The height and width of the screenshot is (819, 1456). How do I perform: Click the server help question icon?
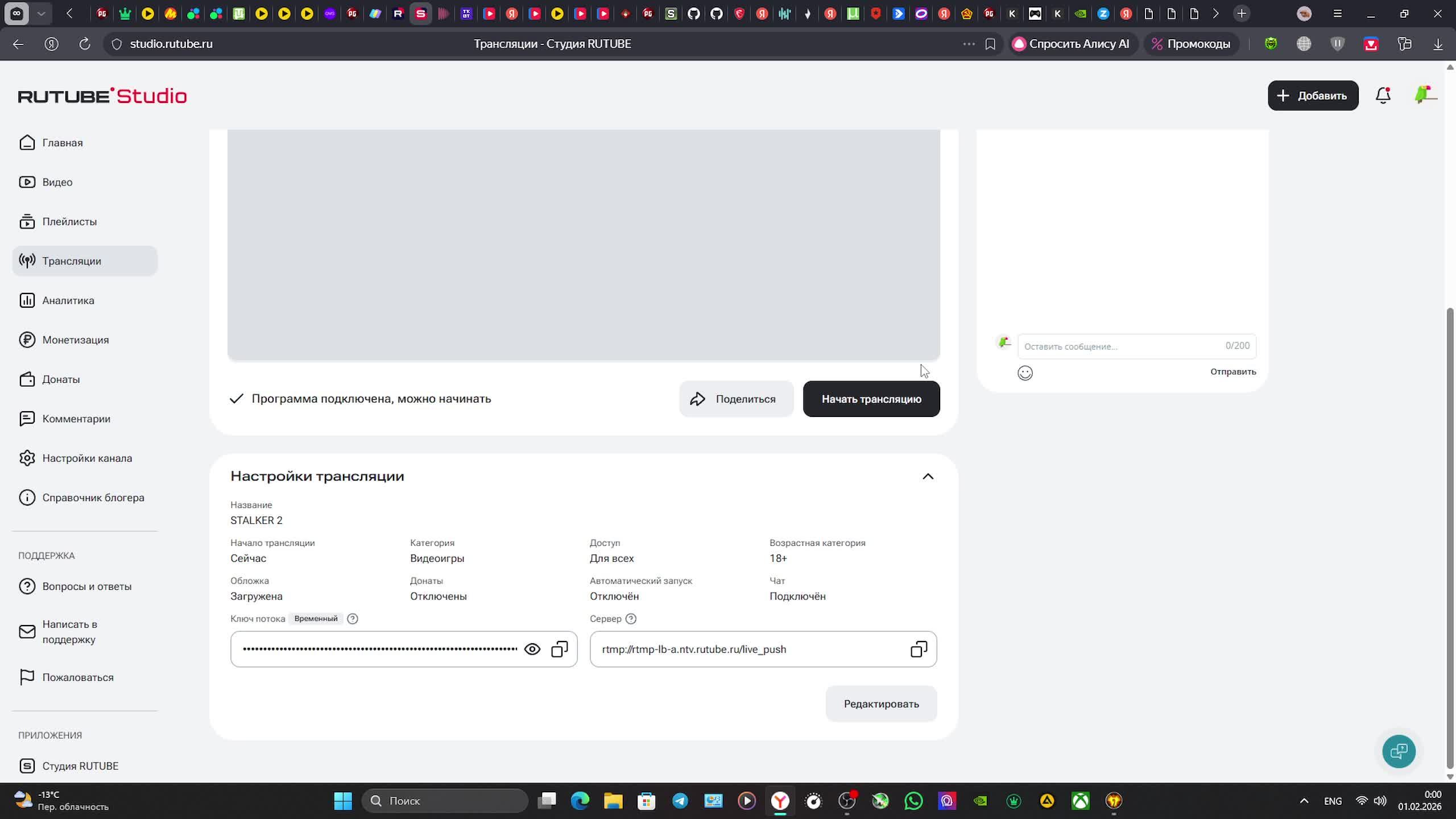coord(631,619)
